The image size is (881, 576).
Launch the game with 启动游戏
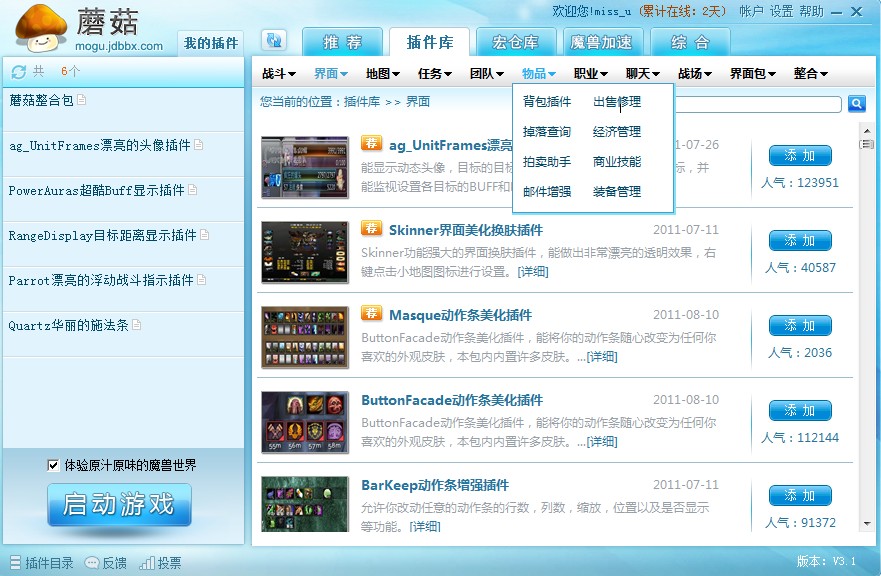pos(119,505)
